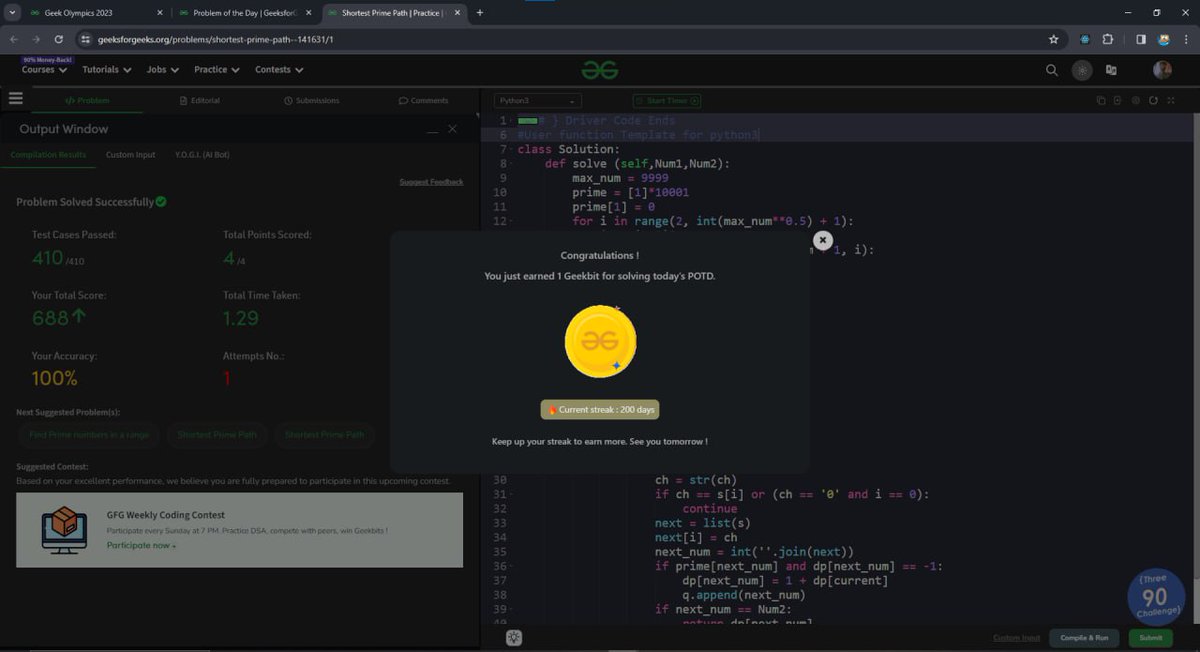Toggle the light/dark theme sun icon
Screen dimensions: 1200x652
pos(1082,70)
